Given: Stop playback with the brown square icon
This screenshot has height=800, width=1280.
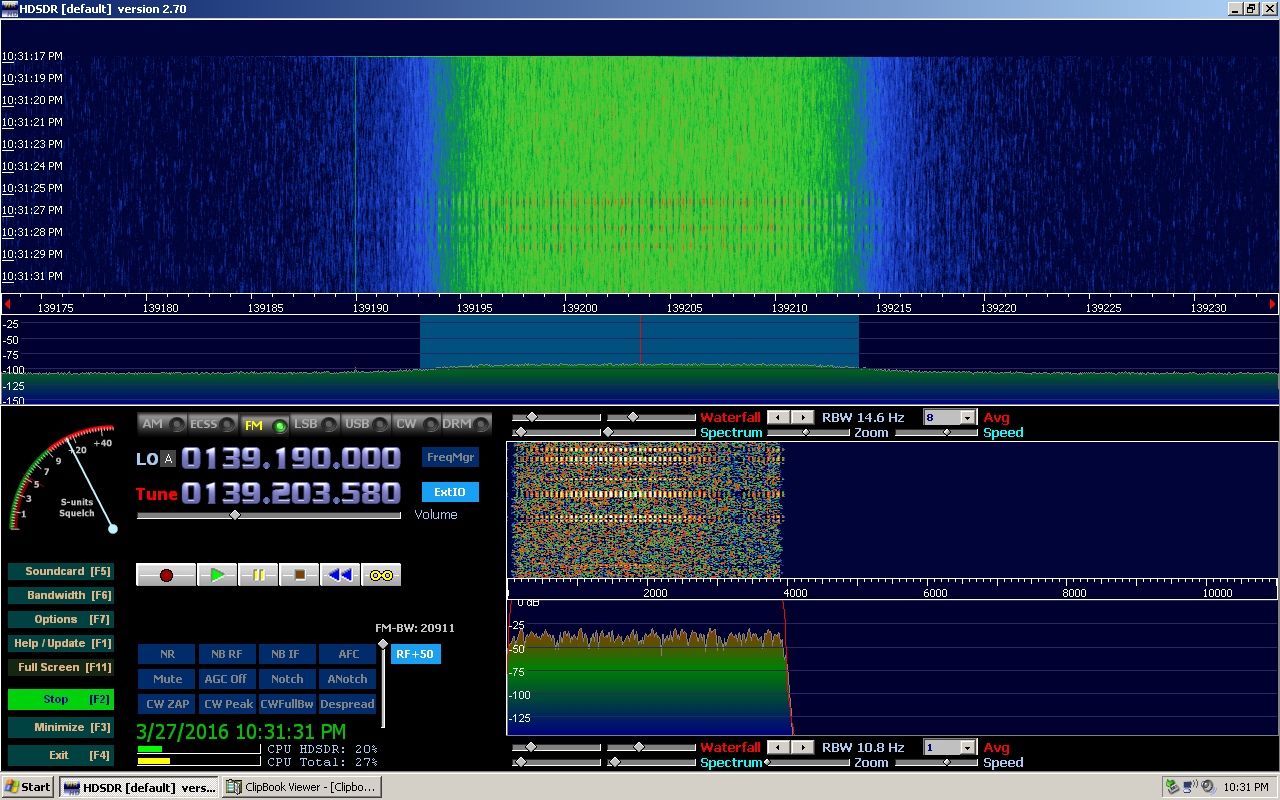Looking at the screenshot, I should coord(299,575).
